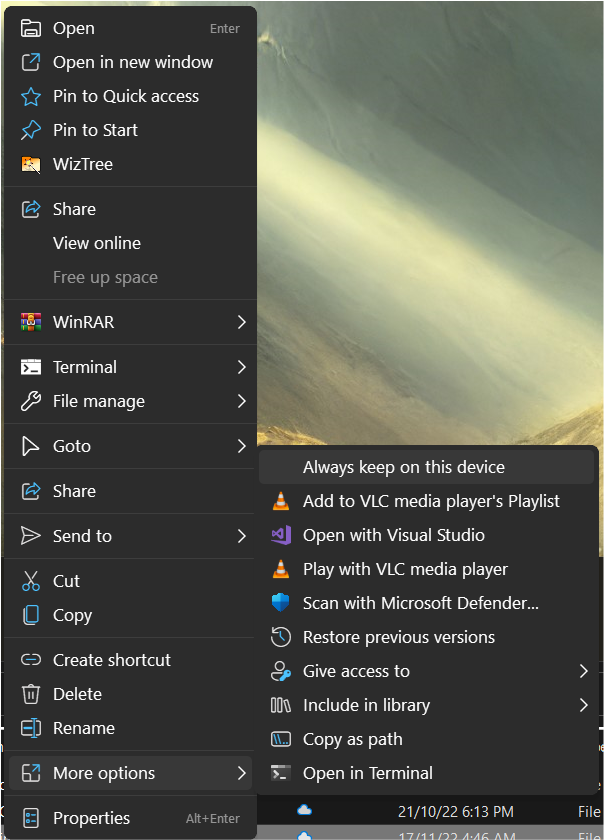Click the Delete trash icon
This screenshot has height=840, width=604.
click(30, 694)
